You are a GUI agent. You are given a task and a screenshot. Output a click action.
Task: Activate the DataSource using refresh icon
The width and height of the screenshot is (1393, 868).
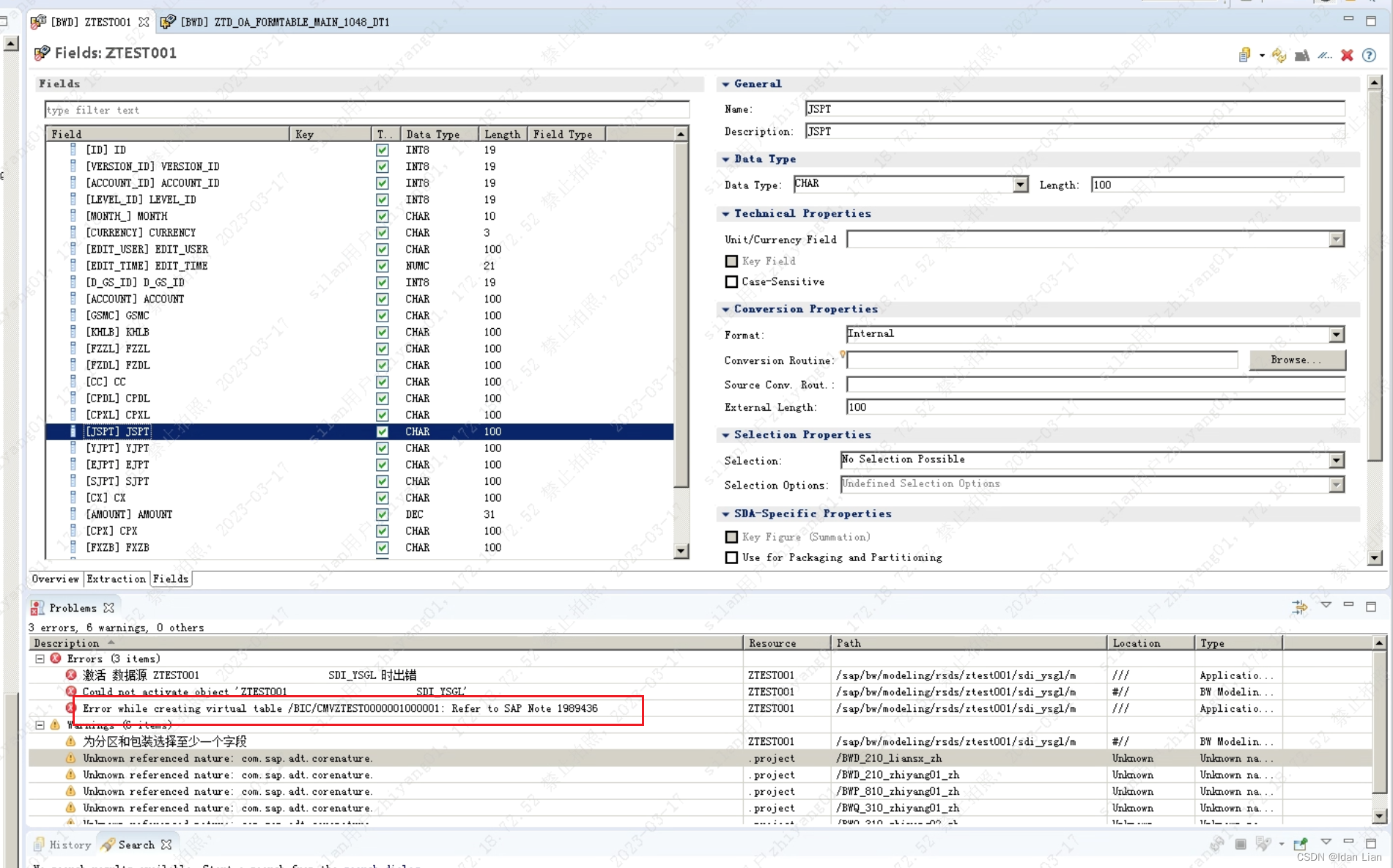coord(1279,55)
